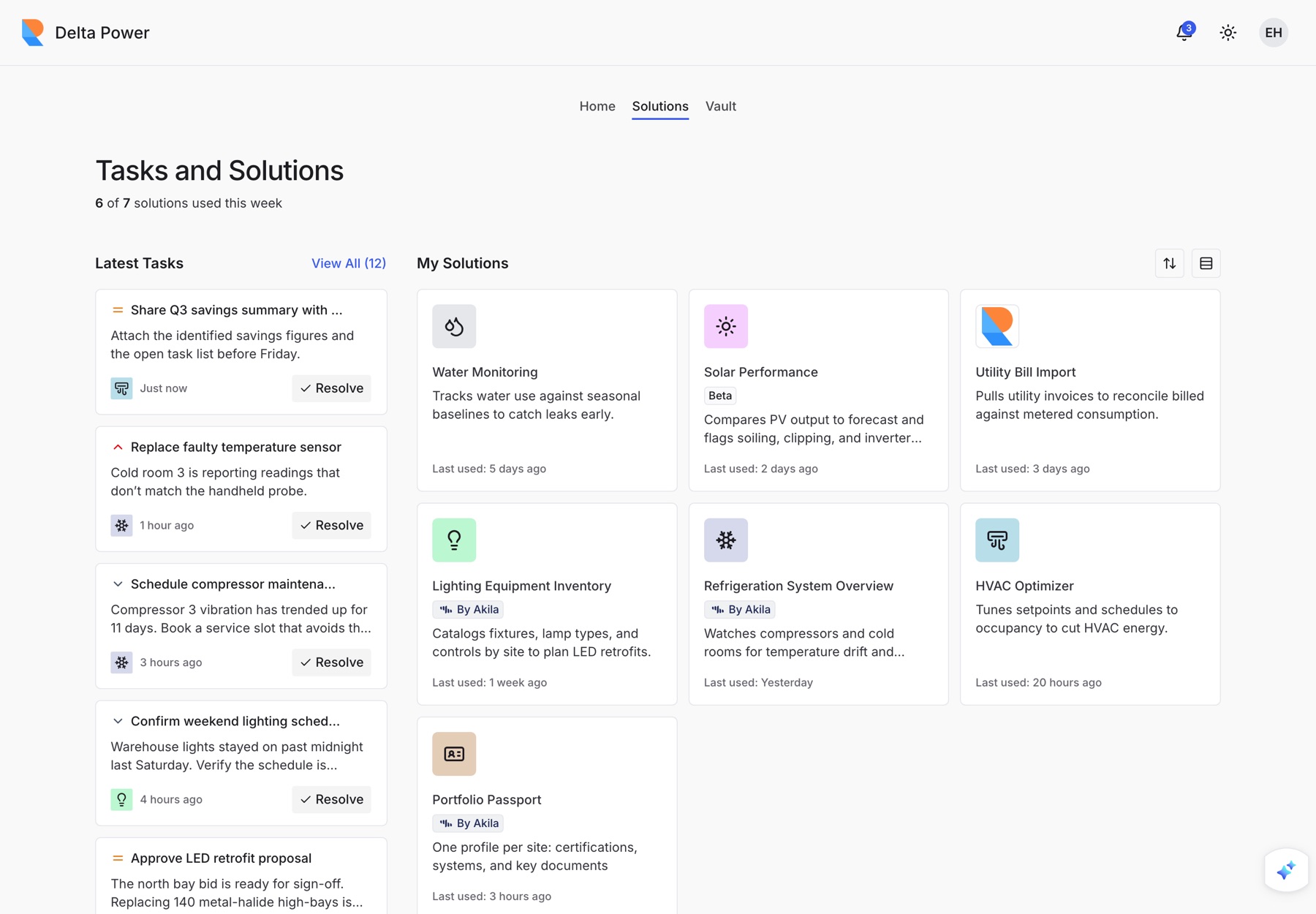Viewport: 1316px width, 914px height.
Task: Click low priority chevron on Schedule compressor task
Action: (118, 584)
